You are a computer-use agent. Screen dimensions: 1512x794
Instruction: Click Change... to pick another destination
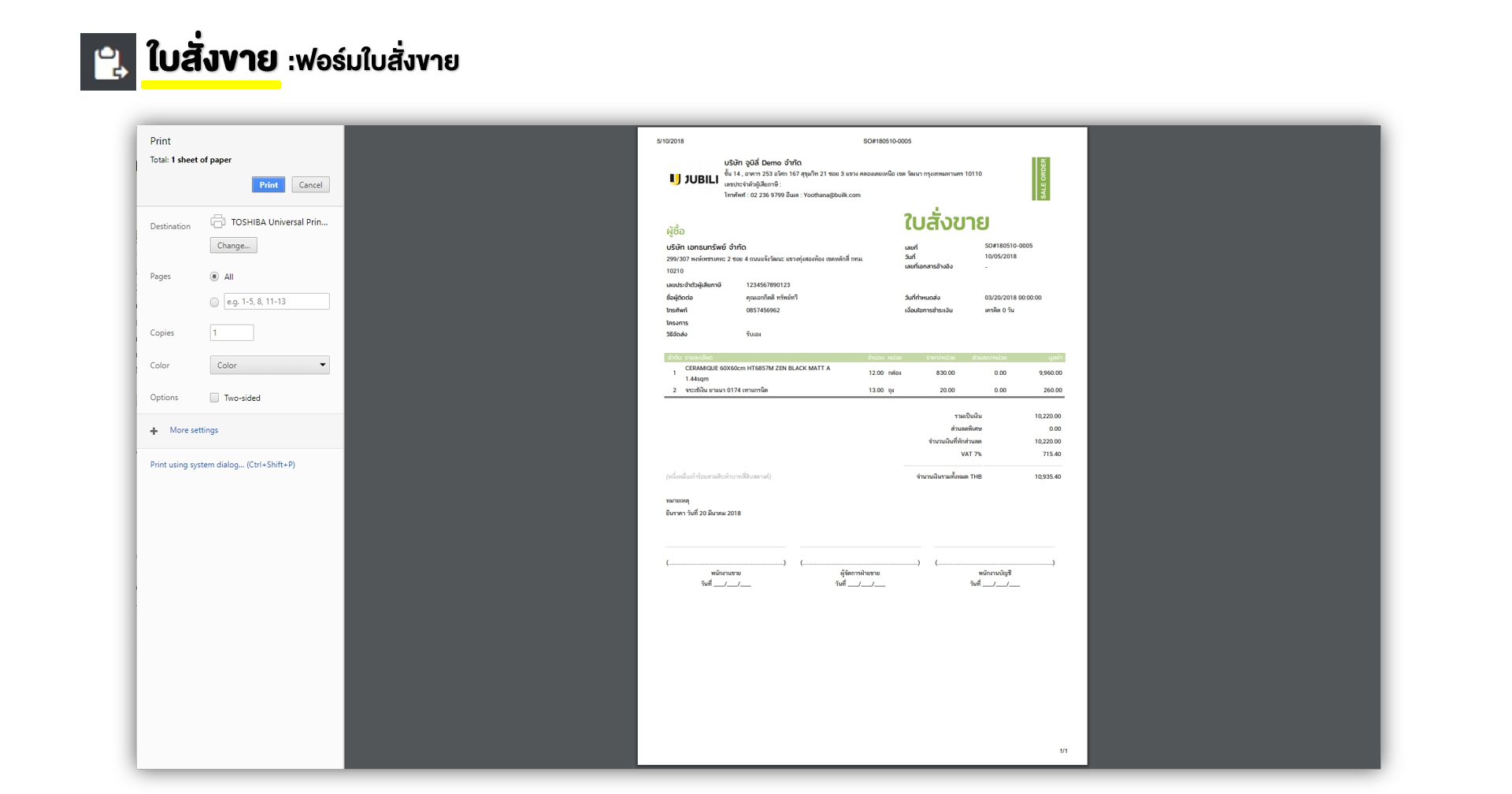pyautogui.click(x=233, y=246)
